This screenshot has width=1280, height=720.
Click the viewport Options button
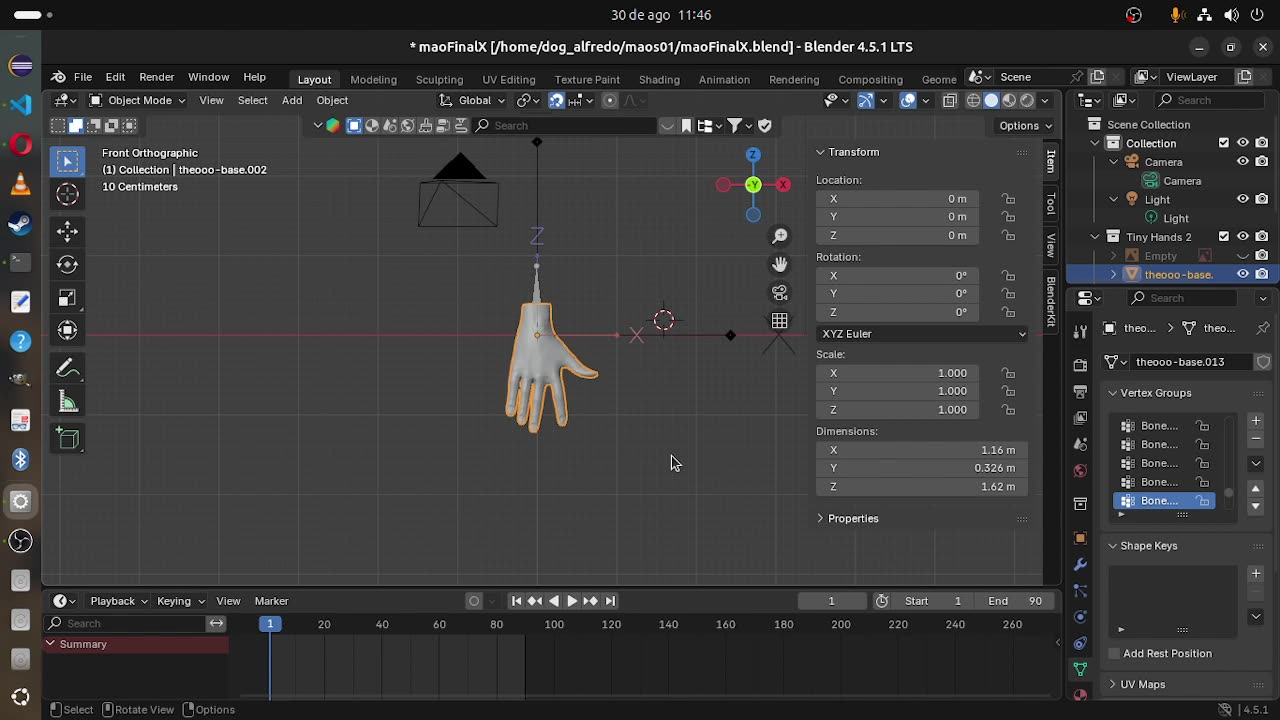pos(1025,126)
